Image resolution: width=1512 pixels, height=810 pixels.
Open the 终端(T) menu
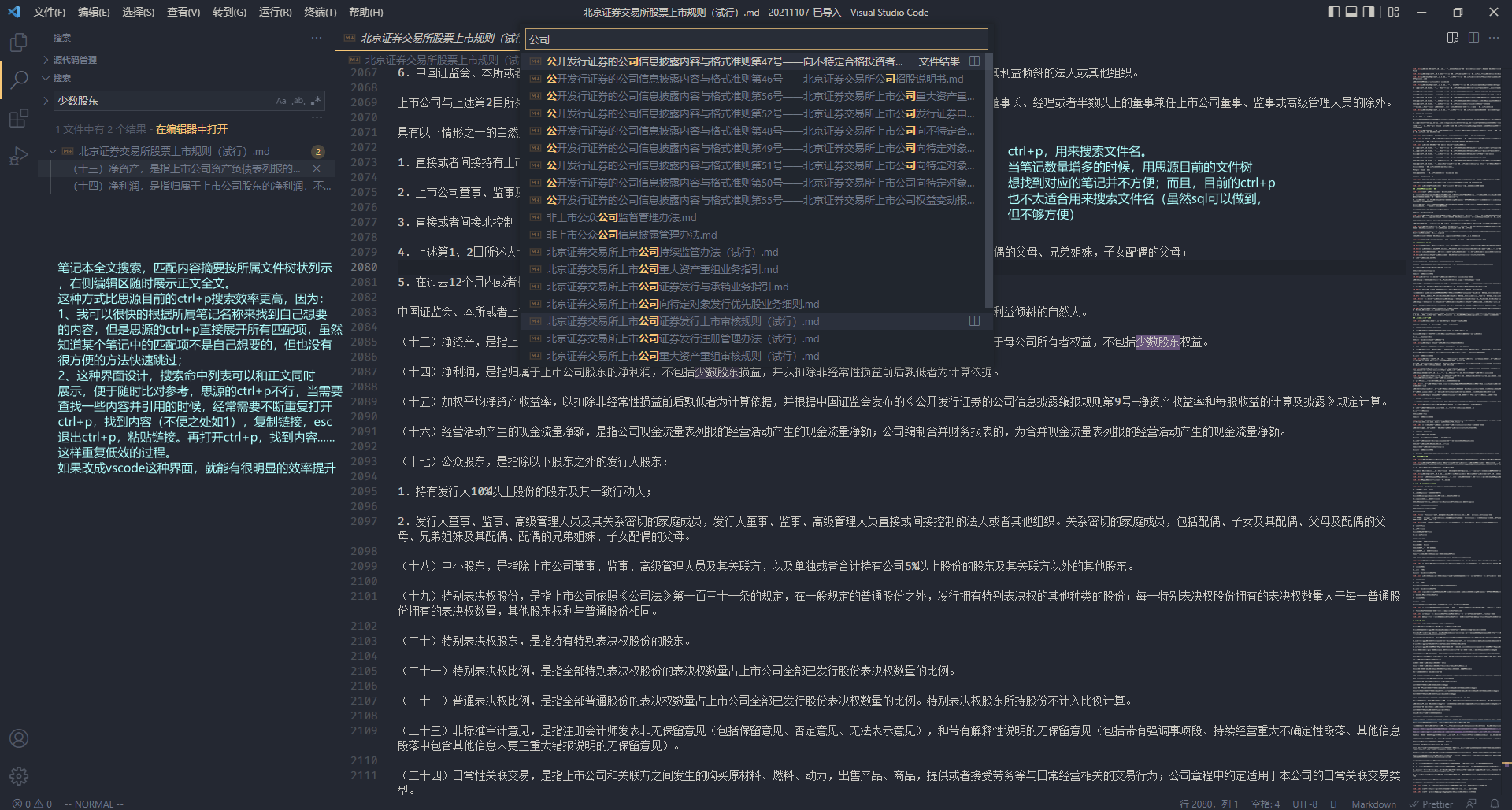point(321,12)
